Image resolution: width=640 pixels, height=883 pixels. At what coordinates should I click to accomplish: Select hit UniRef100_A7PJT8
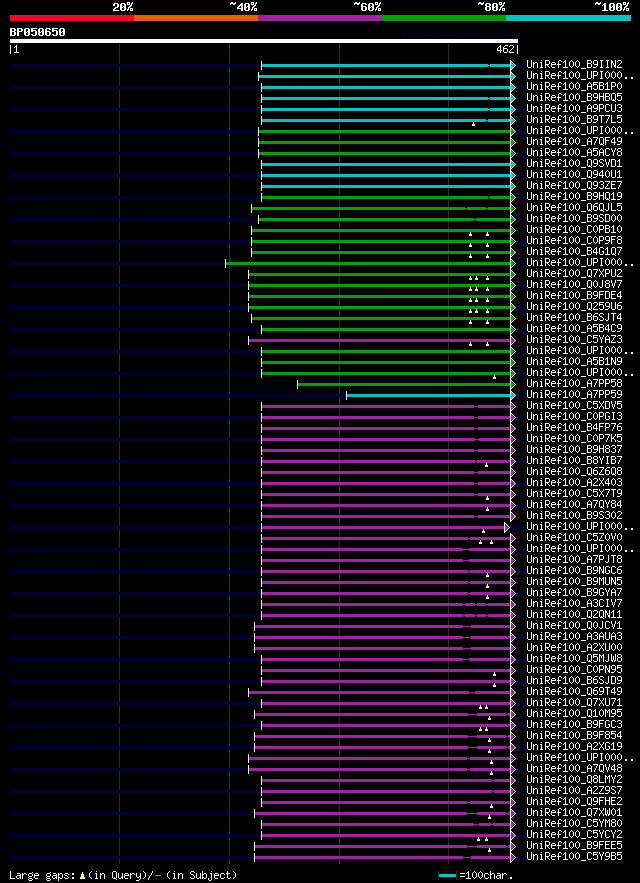tap(574, 560)
